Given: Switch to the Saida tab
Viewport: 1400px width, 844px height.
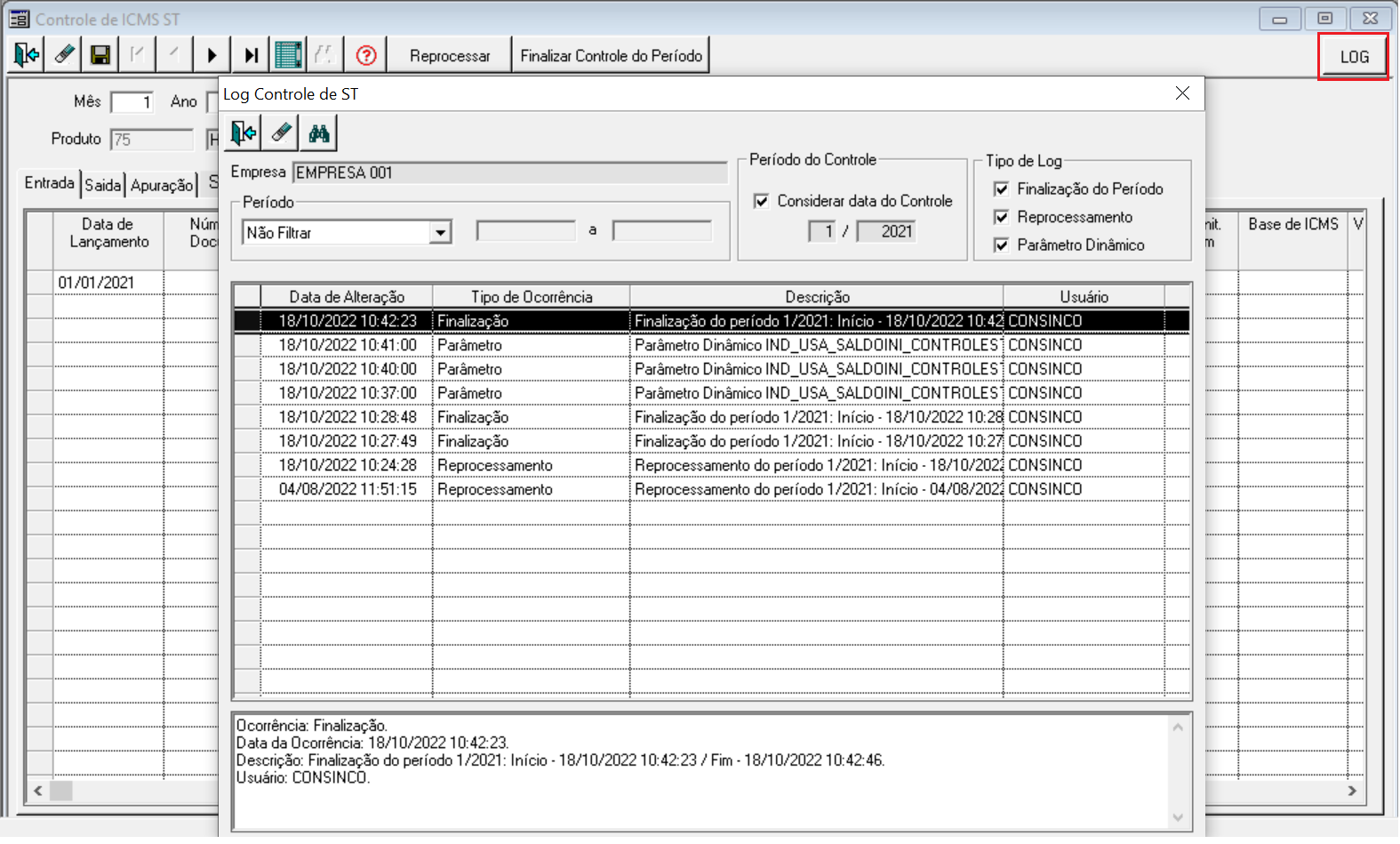Looking at the screenshot, I should [x=103, y=185].
